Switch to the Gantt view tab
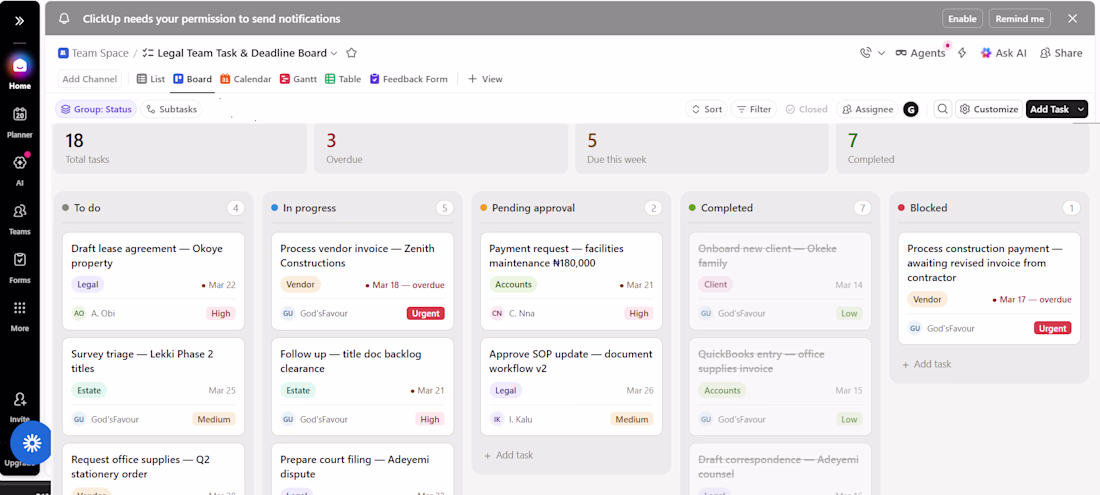The height and width of the screenshot is (495, 1100). [x=298, y=79]
